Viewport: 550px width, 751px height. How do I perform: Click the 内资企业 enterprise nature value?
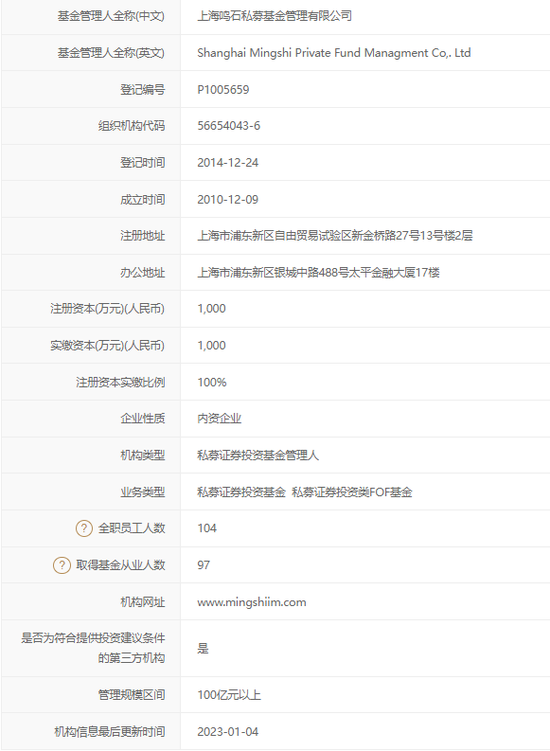[x=219, y=419]
